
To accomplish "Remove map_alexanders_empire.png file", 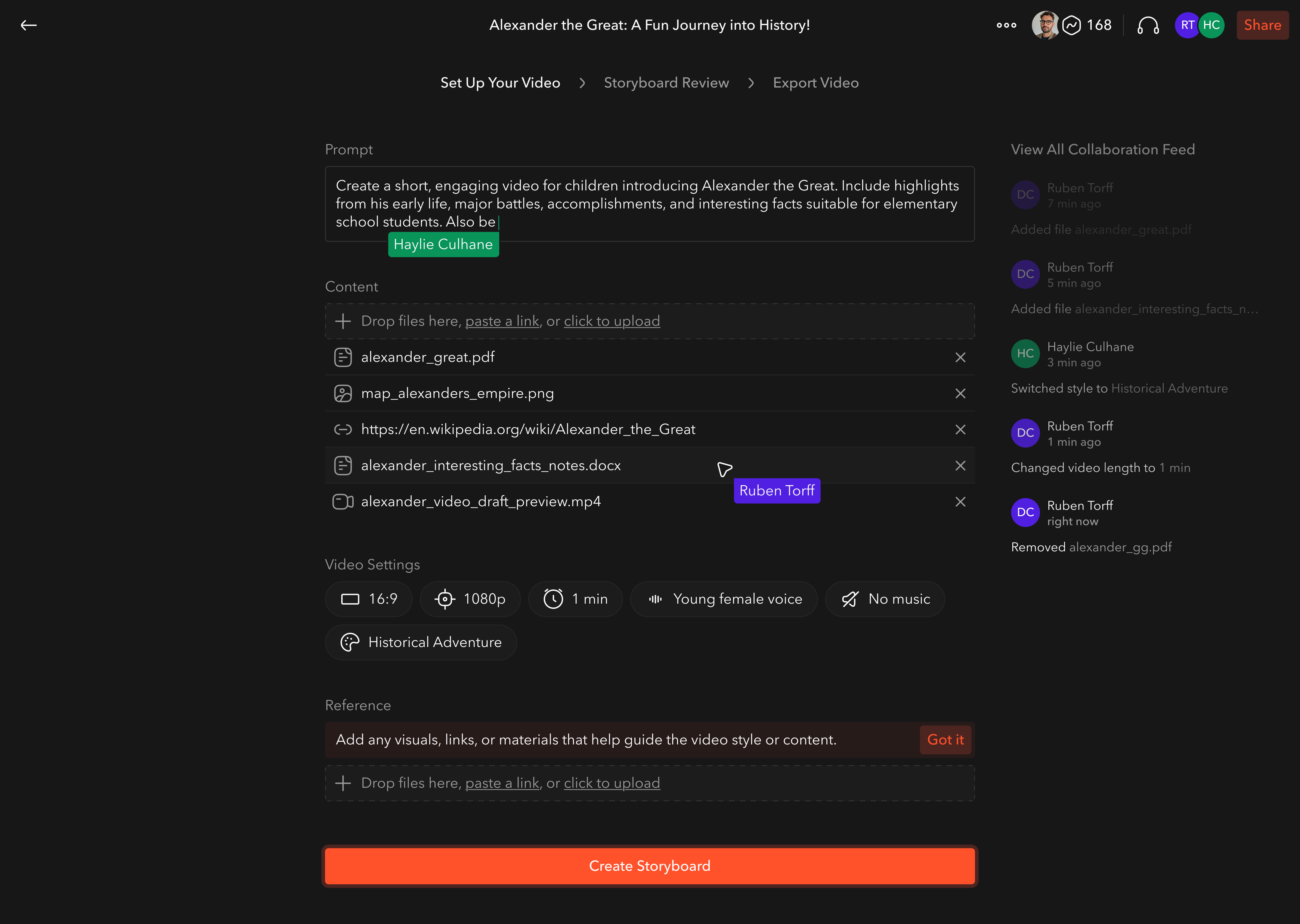I will pos(960,393).
